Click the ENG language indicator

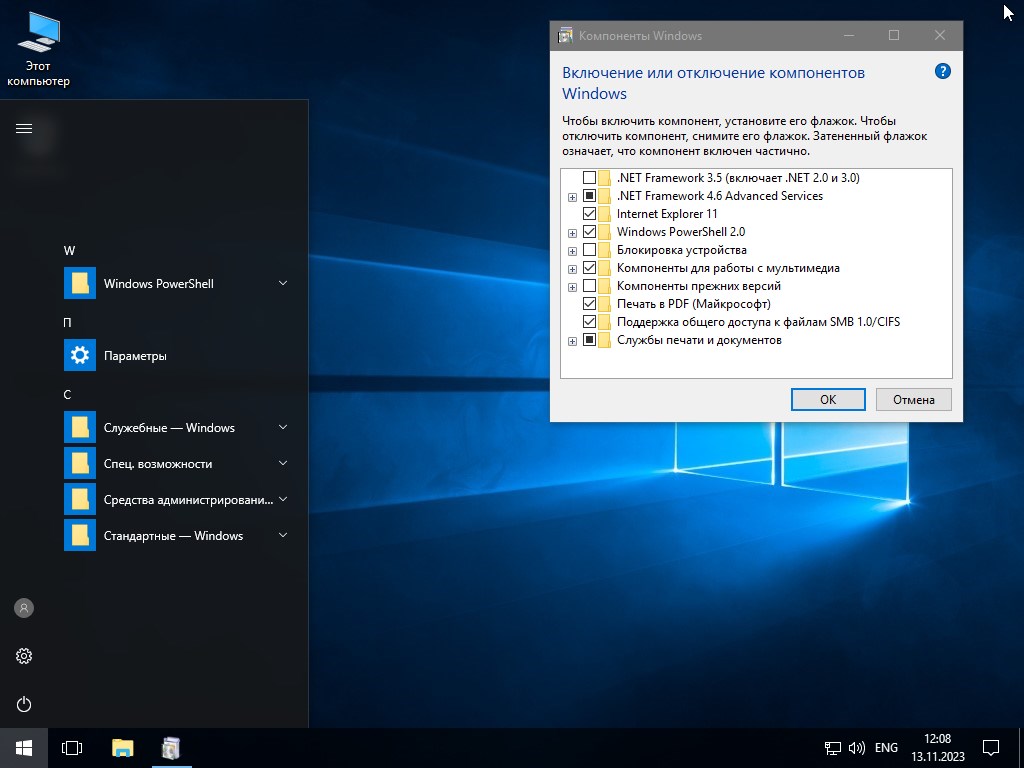[886, 747]
